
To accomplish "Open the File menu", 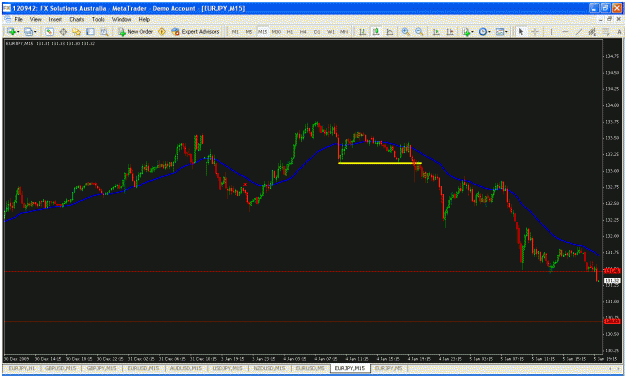I will point(19,19).
